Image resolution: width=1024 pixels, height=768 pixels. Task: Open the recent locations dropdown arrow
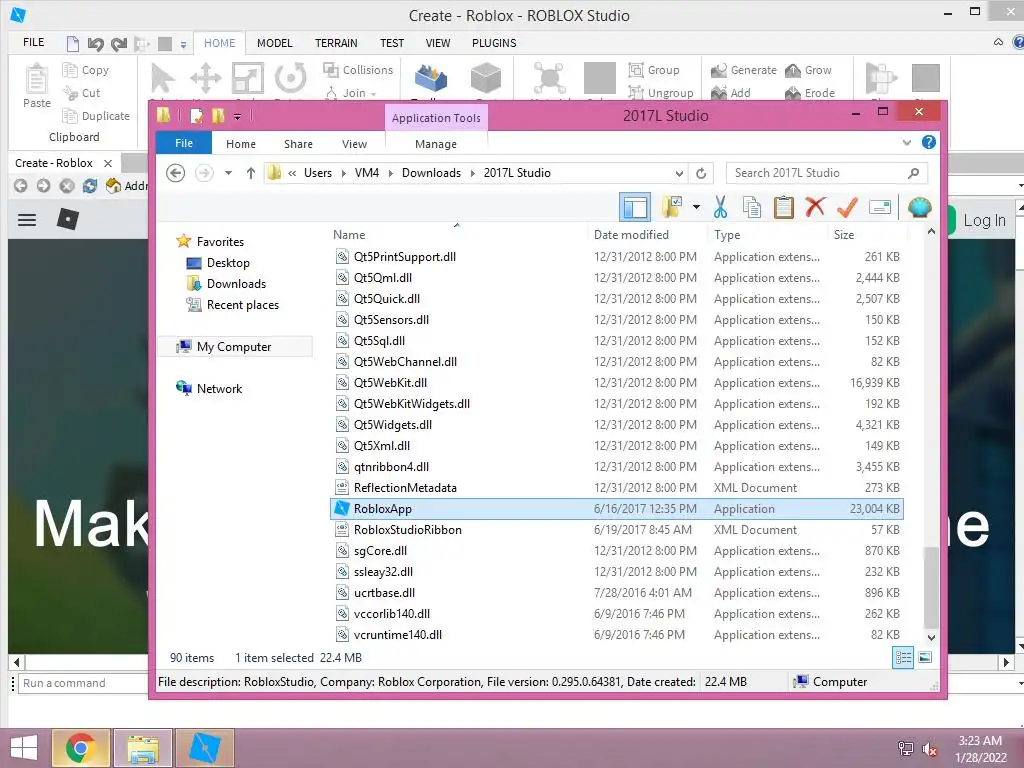click(x=228, y=173)
